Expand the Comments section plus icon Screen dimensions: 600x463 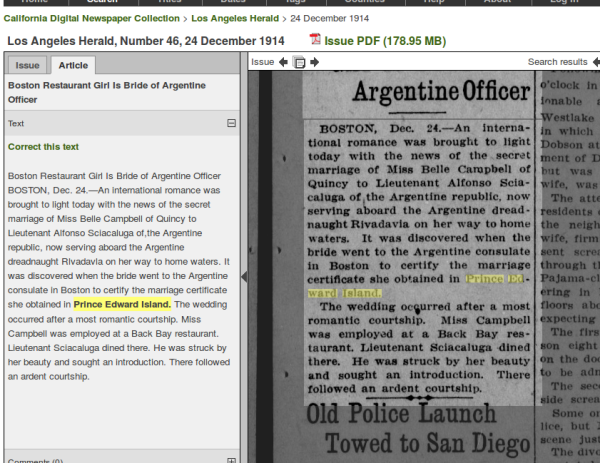232,460
